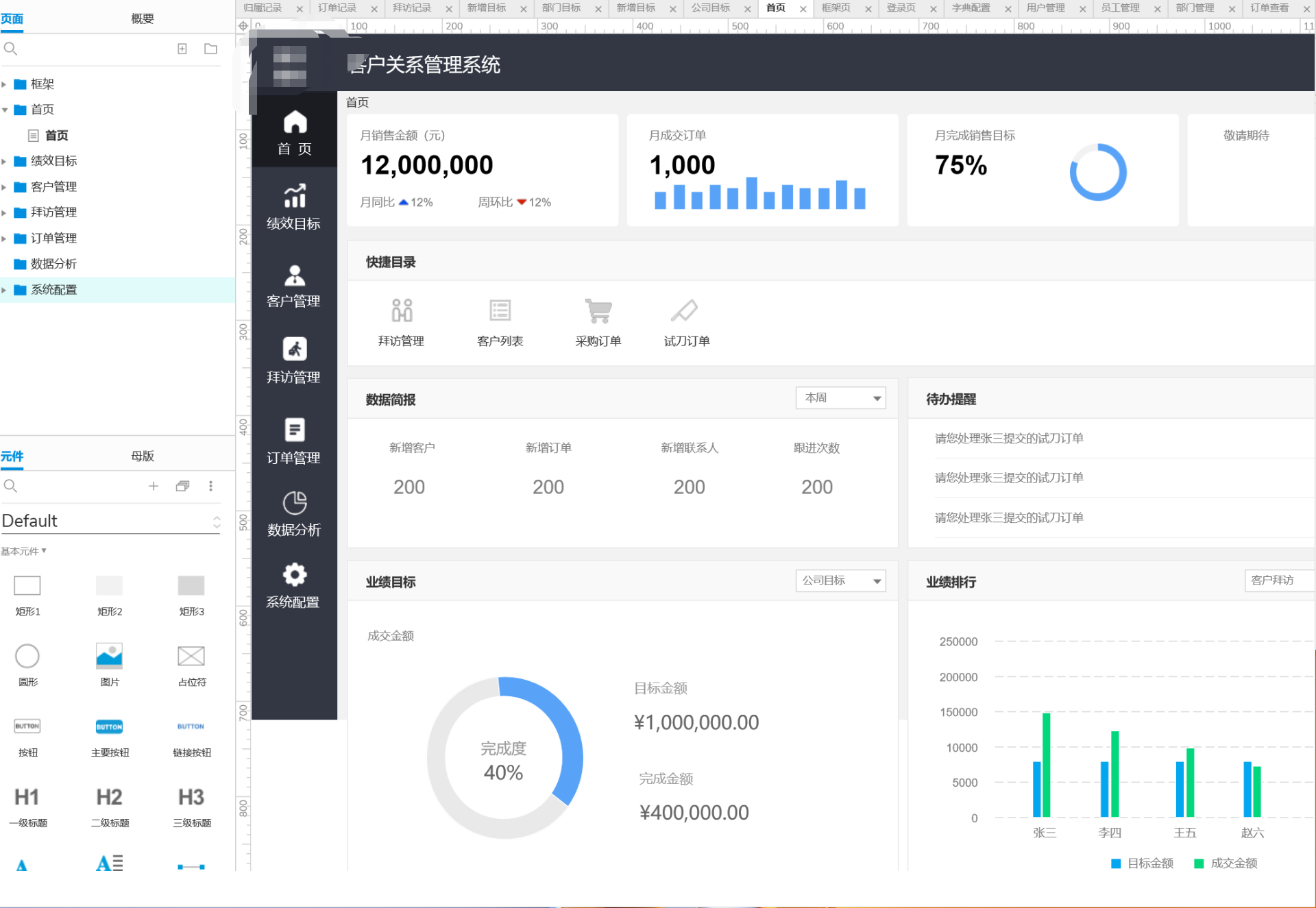
Task: Select the 数据分析 folder in page tree
Action: tap(53, 264)
